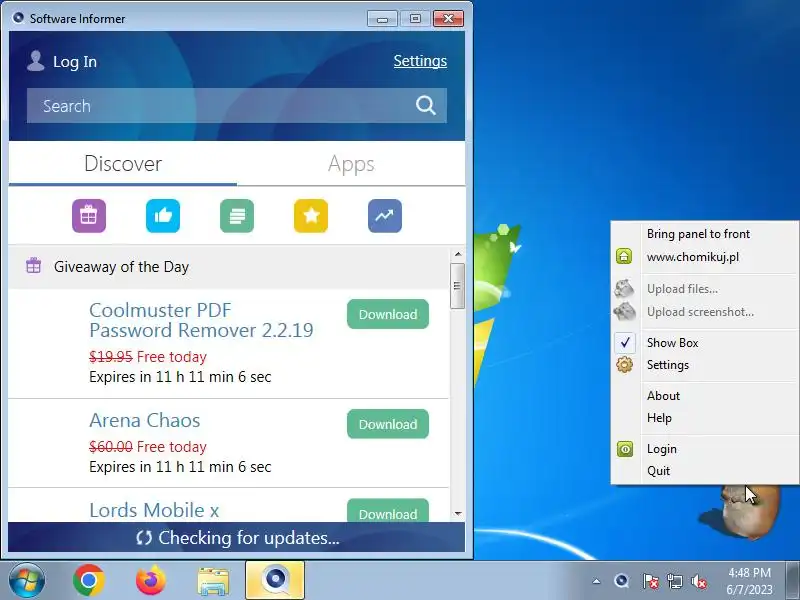Open the green articles list icon
This screenshot has height=600, width=800.
(x=237, y=216)
